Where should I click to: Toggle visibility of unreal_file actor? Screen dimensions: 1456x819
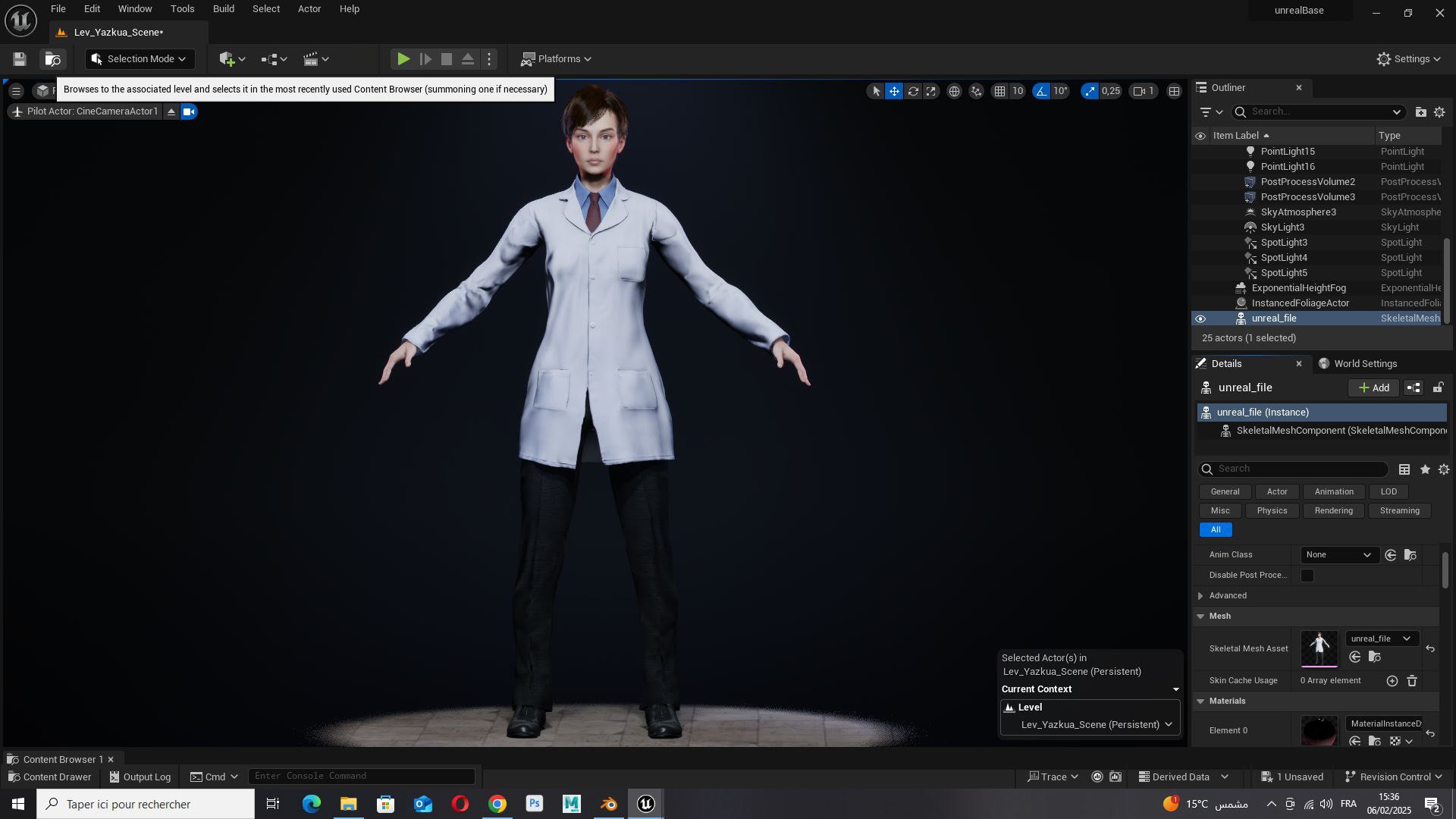click(x=1200, y=318)
